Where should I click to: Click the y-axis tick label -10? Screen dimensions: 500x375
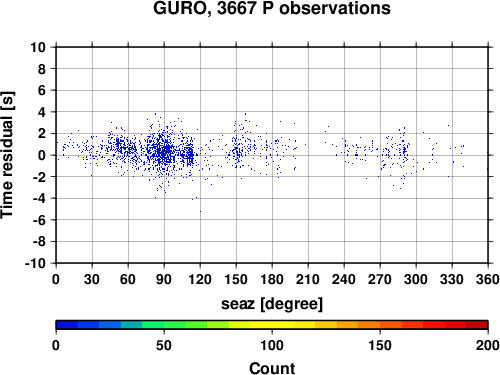coord(35,263)
